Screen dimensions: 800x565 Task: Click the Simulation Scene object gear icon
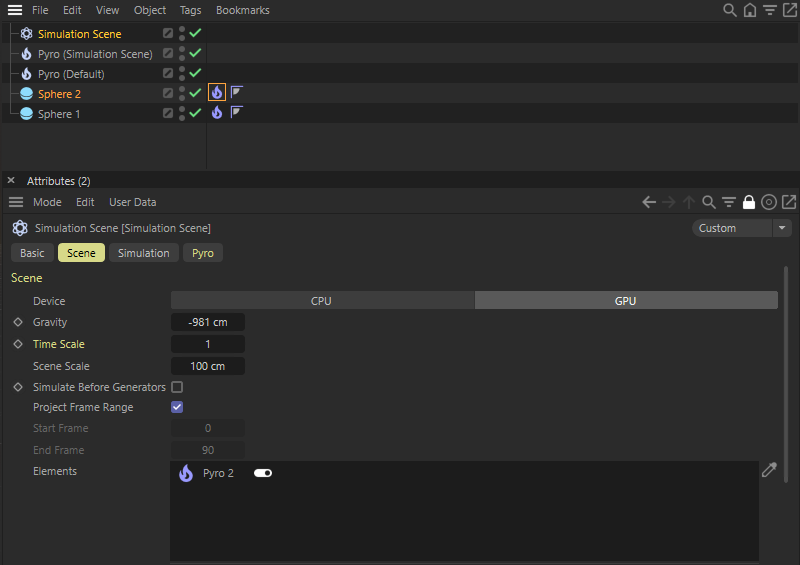pyautogui.click(x=27, y=34)
